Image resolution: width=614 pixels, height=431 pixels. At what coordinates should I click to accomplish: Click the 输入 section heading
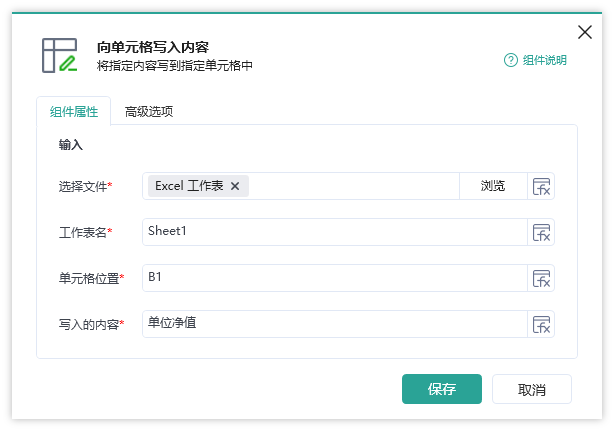(x=71, y=145)
